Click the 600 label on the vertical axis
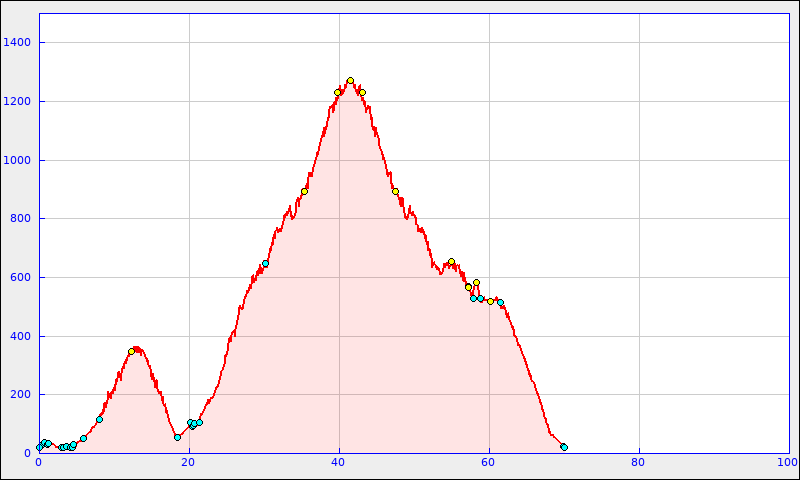Viewport: 800px width, 480px height. click(20, 277)
